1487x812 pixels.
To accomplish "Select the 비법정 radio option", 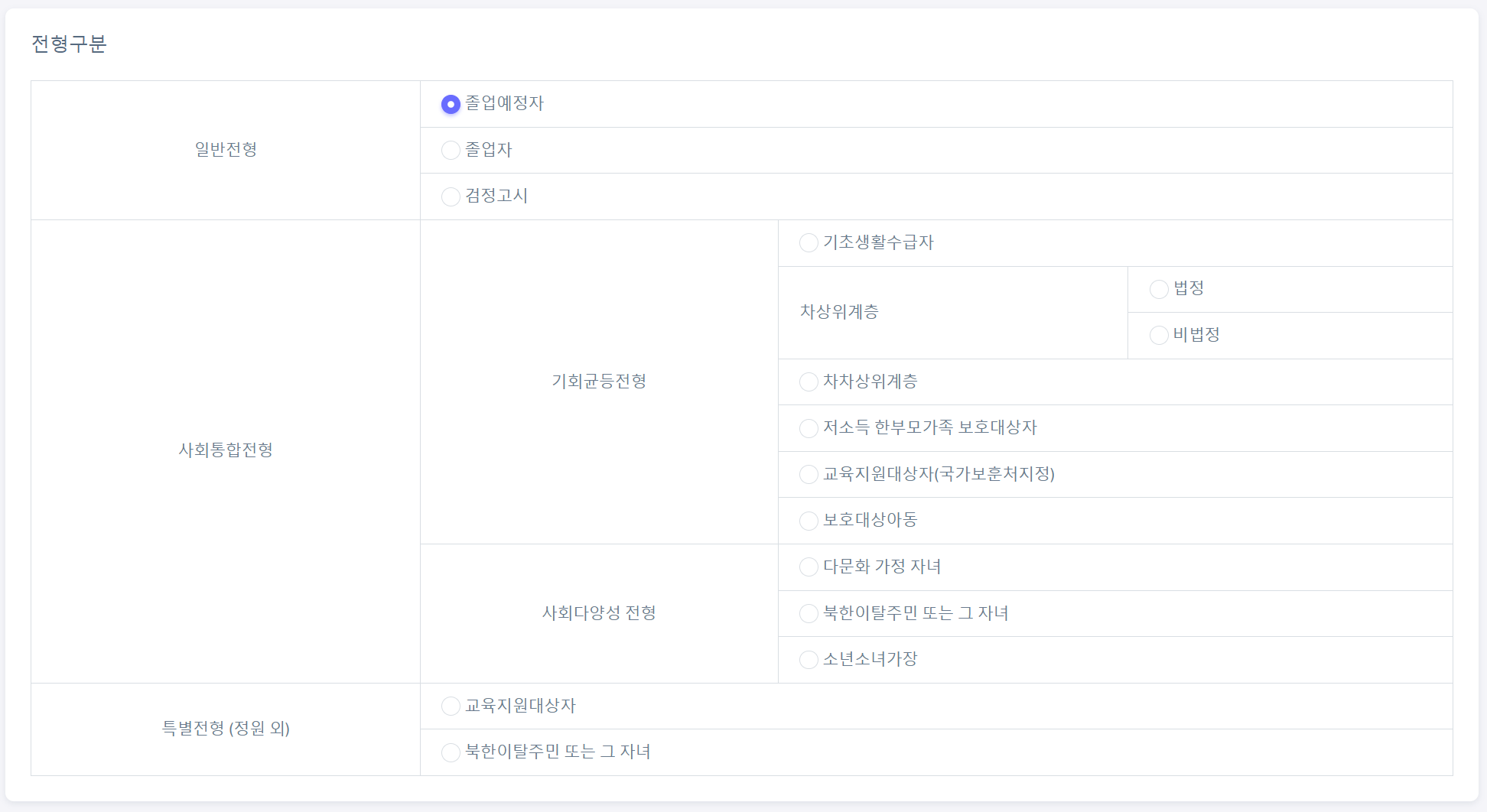I will click(1159, 335).
